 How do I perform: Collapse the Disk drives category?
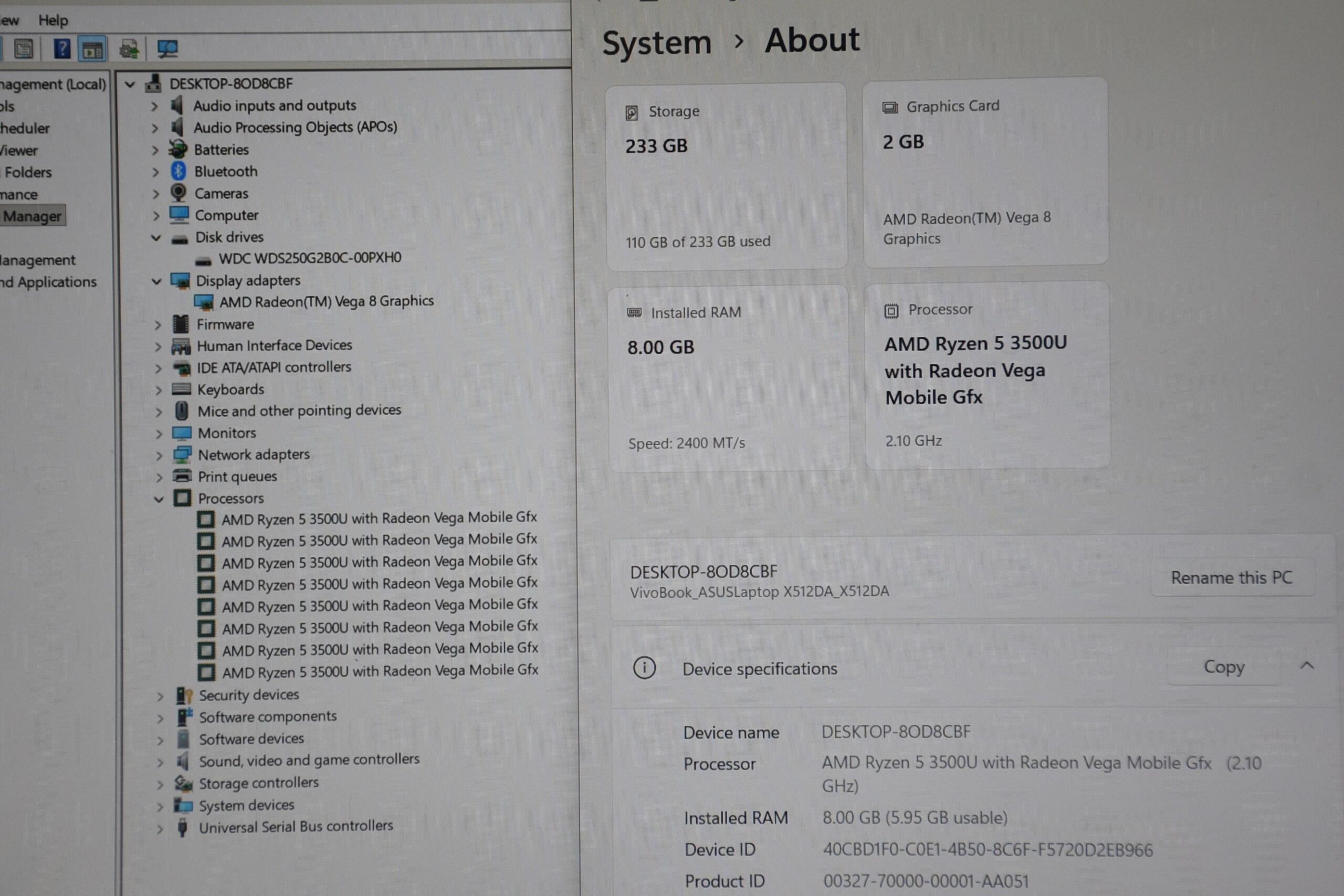click(x=155, y=238)
